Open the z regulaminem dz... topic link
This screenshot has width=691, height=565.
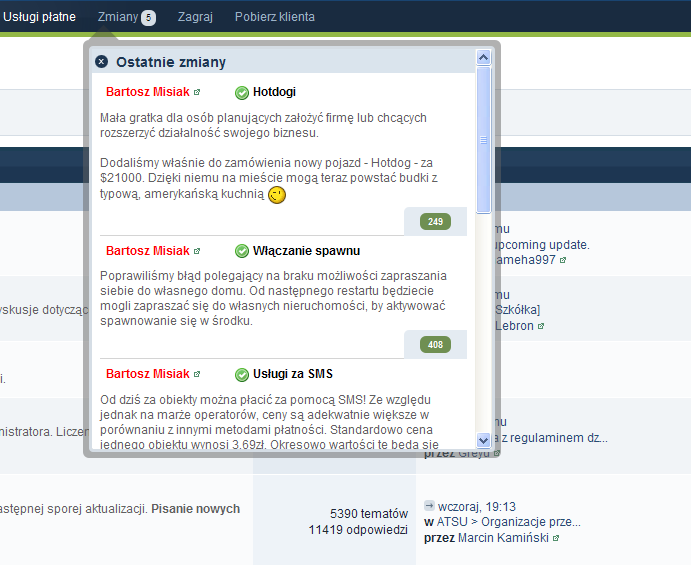point(554,438)
